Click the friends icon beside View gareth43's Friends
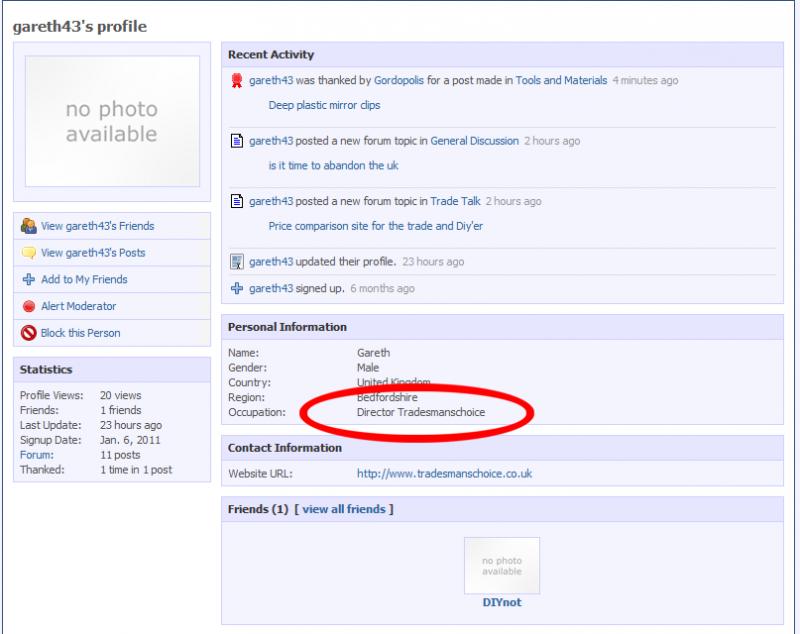Image resolution: width=800 pixels, height=634 pixels. coord(29,226)
